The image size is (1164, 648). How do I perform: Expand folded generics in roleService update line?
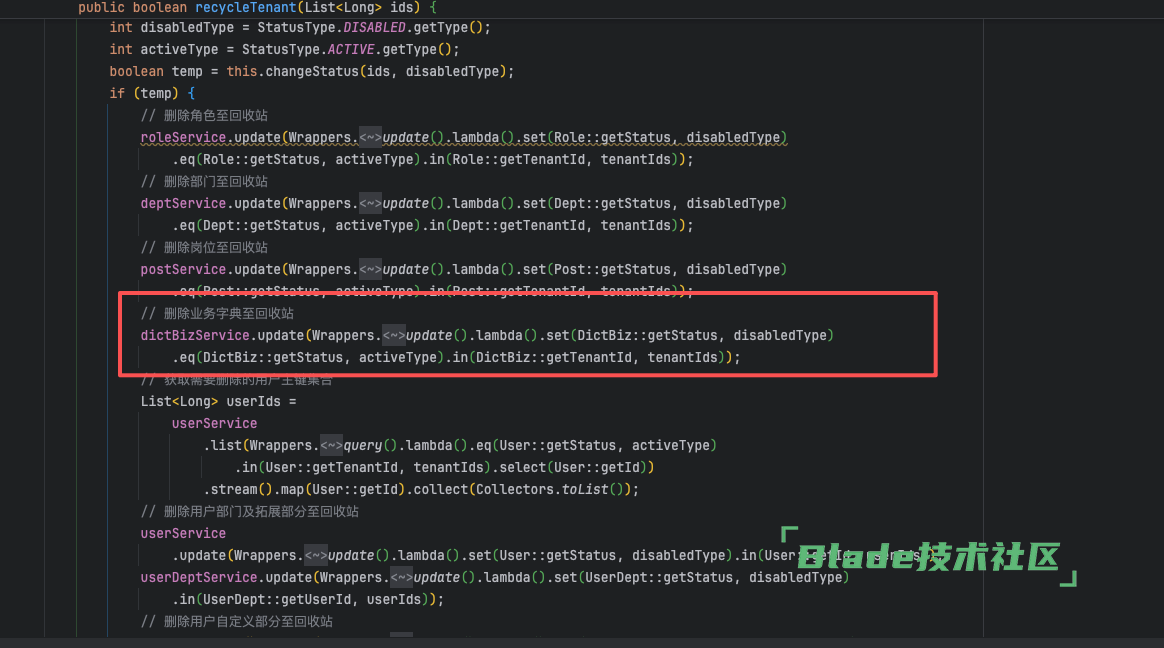coord(370,137)
